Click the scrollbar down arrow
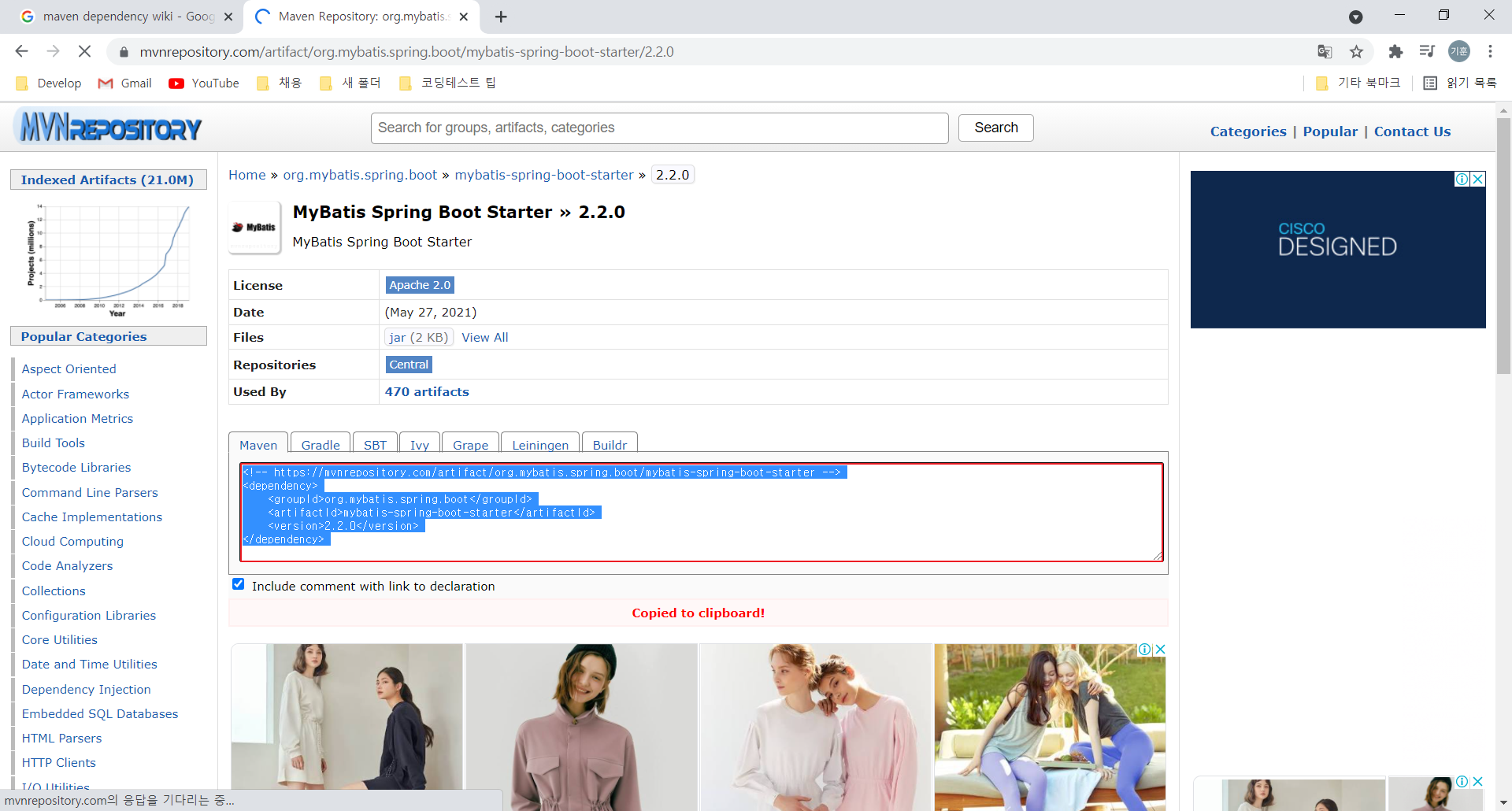Screen dimensions: 1512x811 click(1503, 803)
